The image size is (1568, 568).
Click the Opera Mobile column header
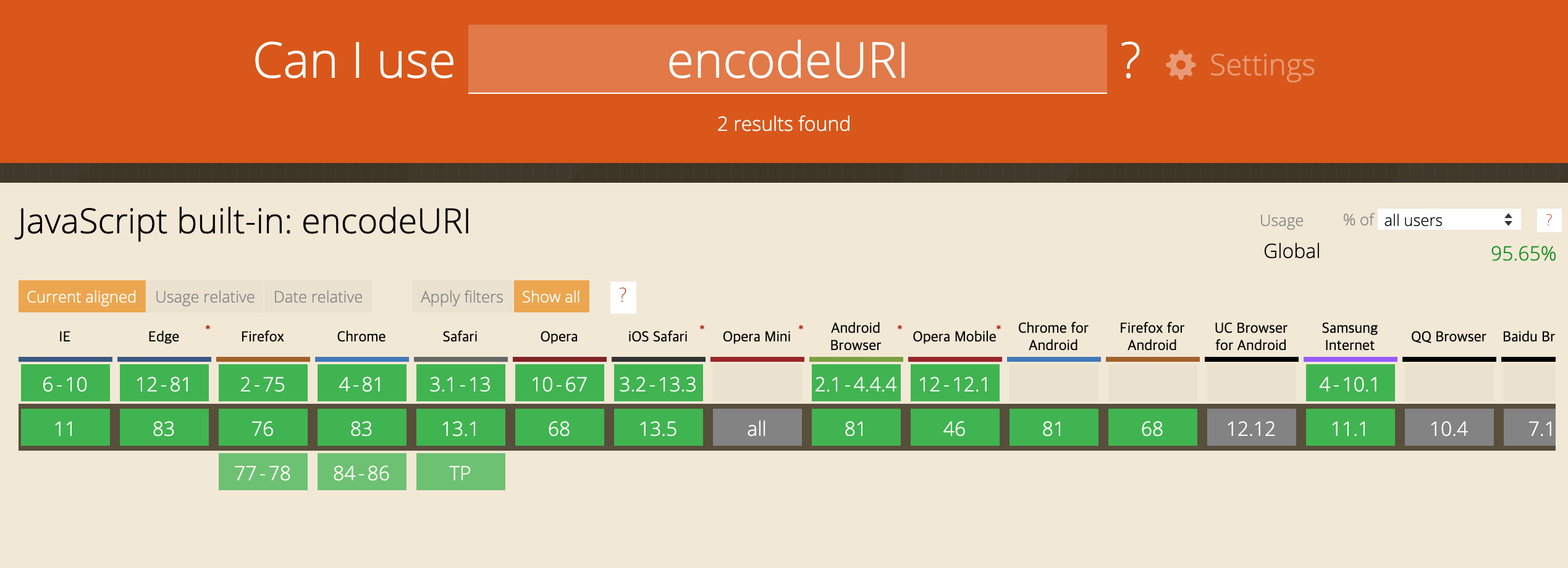point(955,336)
